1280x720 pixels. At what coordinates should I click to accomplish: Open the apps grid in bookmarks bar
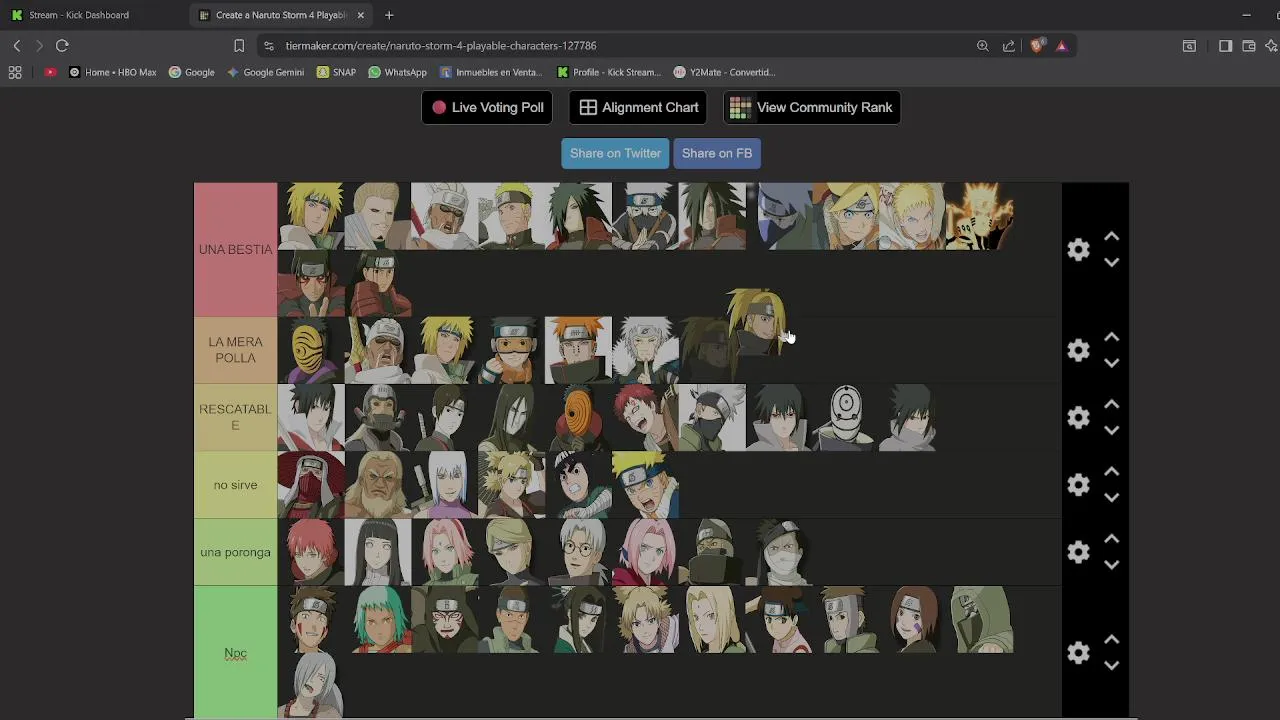(15, 72)
